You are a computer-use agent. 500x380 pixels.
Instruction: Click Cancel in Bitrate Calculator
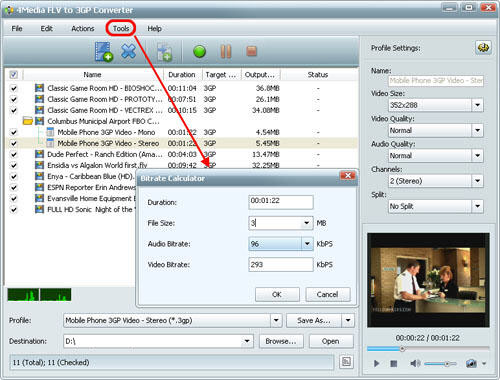tap(328, 294)
